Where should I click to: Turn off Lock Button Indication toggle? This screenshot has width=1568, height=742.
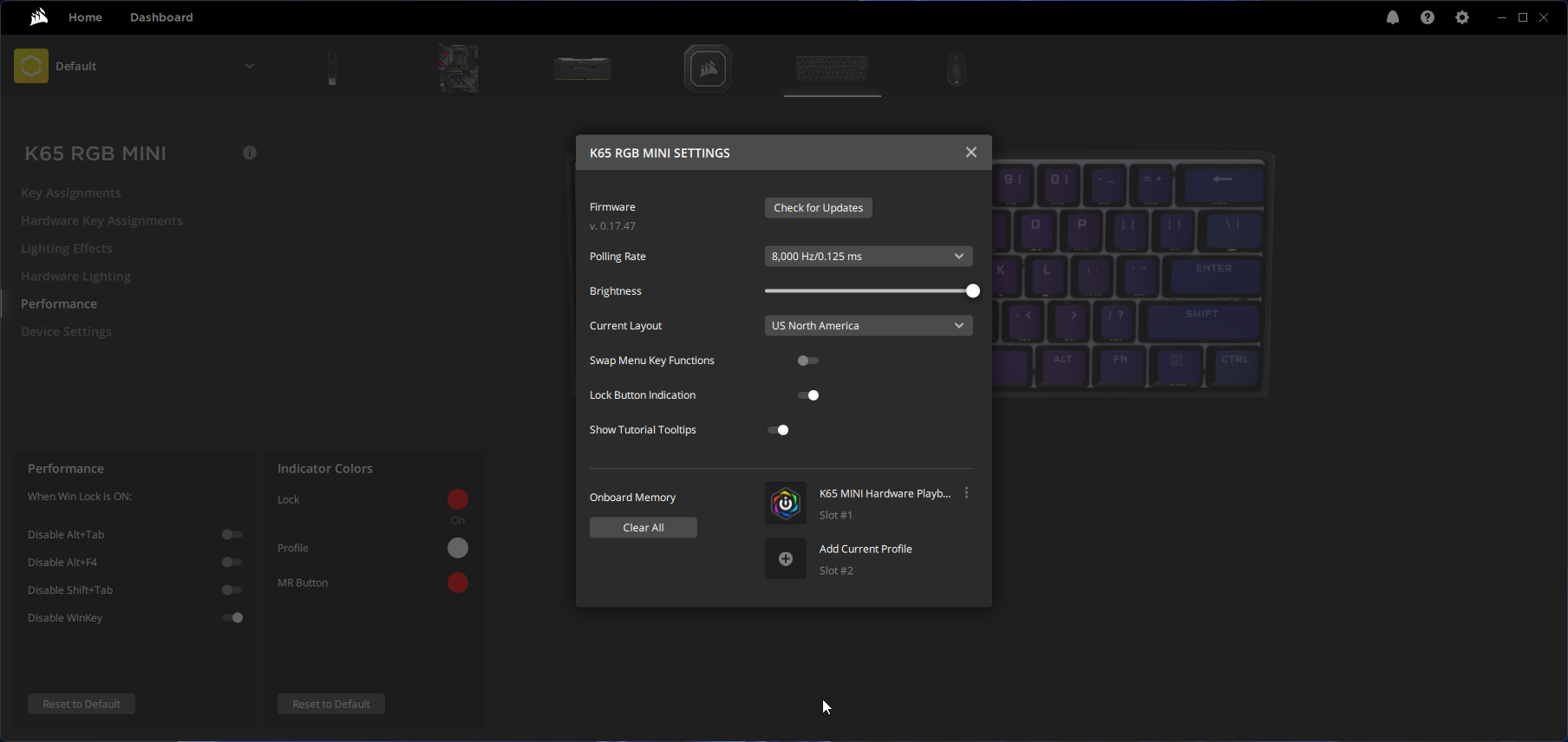808,395
